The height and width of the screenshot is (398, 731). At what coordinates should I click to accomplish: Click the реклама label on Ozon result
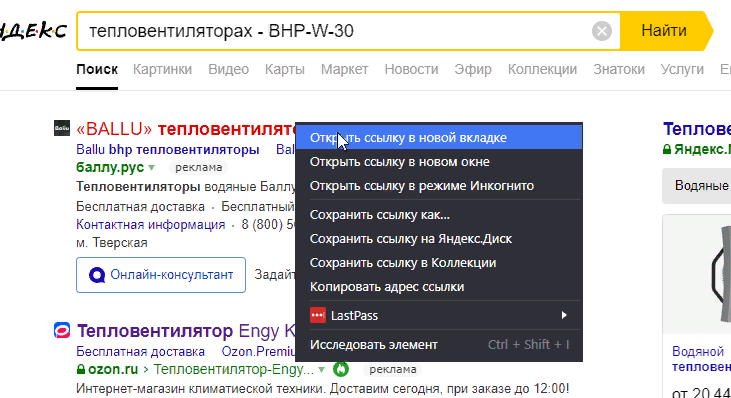(x=393, y=369)
